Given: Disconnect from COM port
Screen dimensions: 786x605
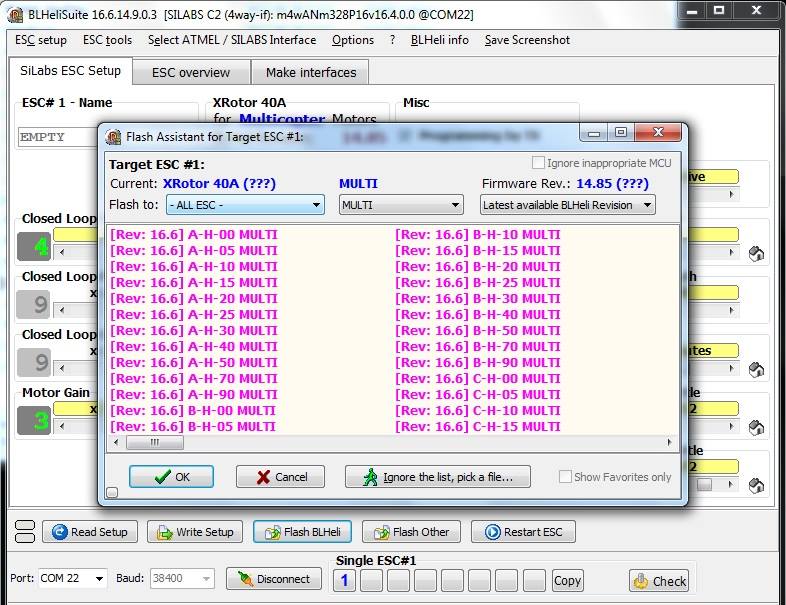Looking at the screenshot, I should pyautogui.click(x=274, y=579).
